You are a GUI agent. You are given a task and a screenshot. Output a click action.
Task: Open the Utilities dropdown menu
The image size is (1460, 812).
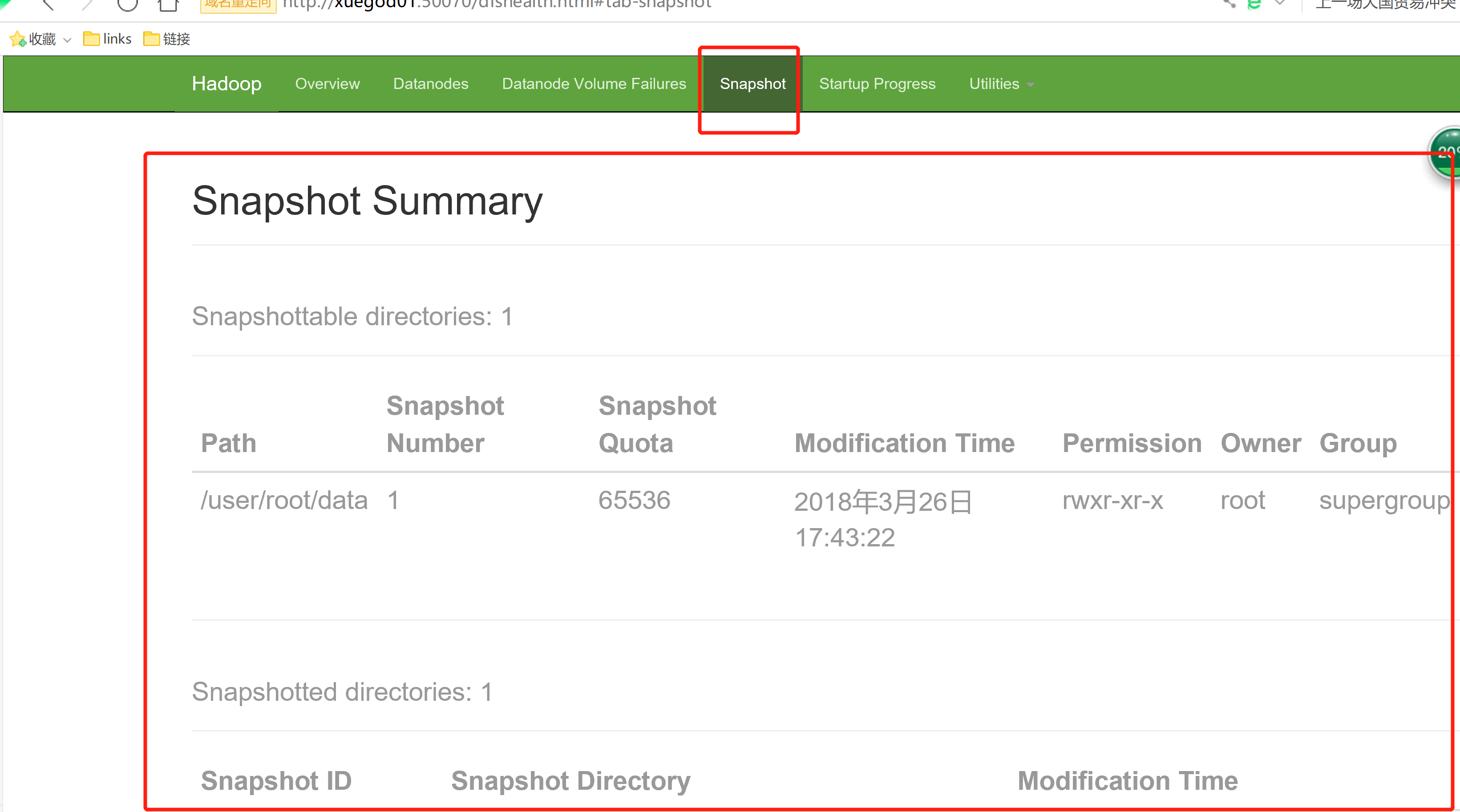pyautogui.click(x=1001, y=84)
